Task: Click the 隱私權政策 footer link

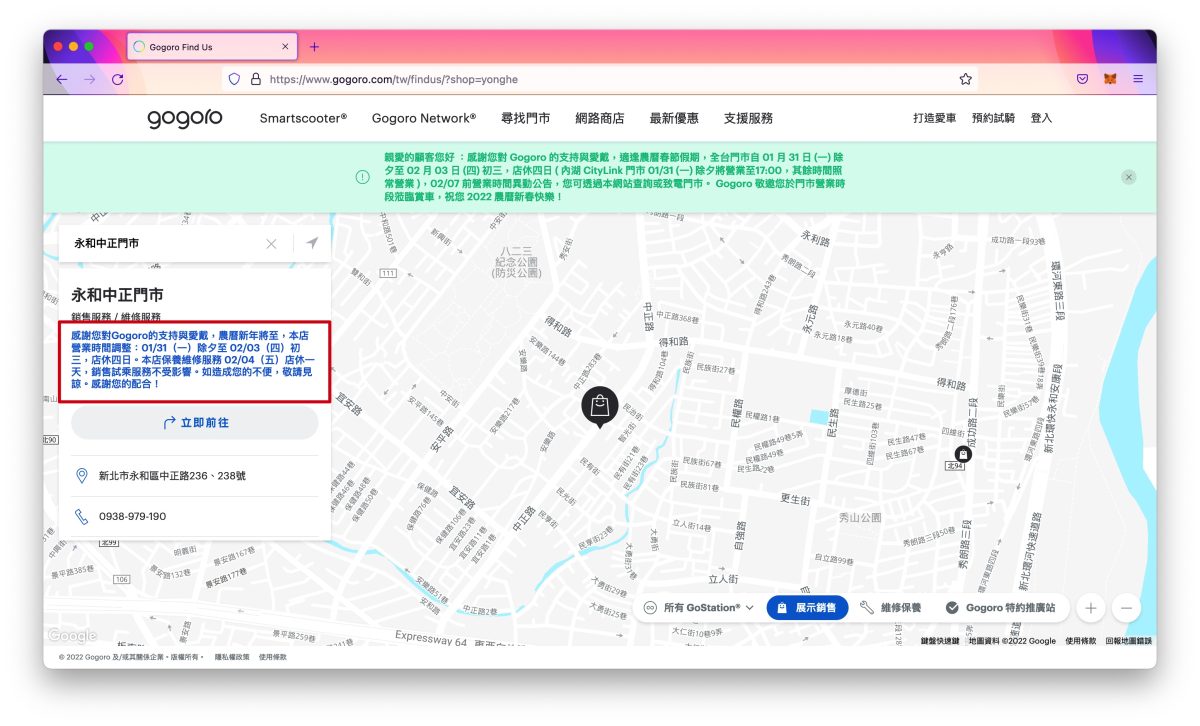Action: pyautogui.click(x=231, y=657)
